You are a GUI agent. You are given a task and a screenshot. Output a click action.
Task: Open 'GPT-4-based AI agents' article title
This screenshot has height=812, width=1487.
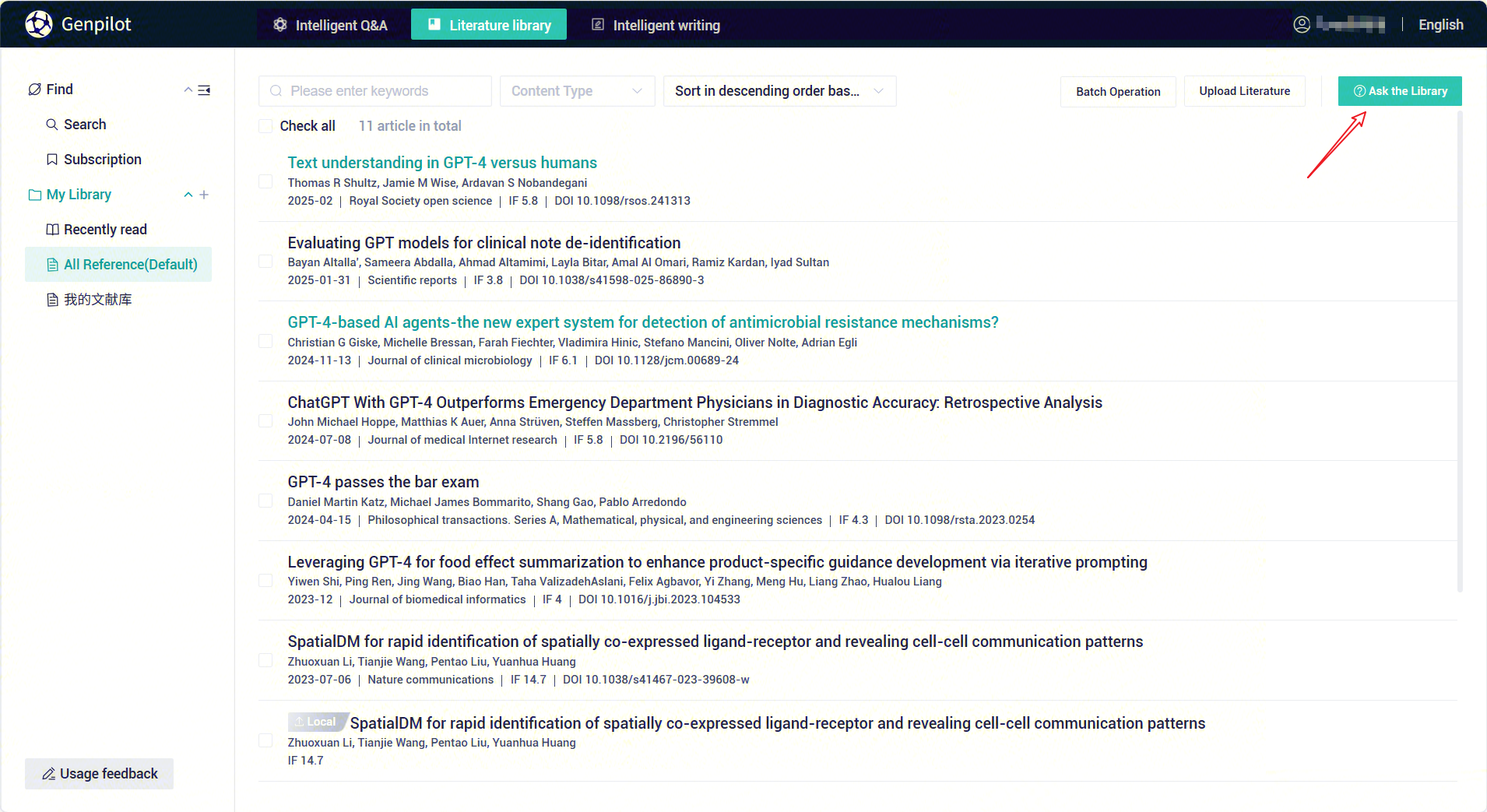pyautogui.click(x=642, y=322)
